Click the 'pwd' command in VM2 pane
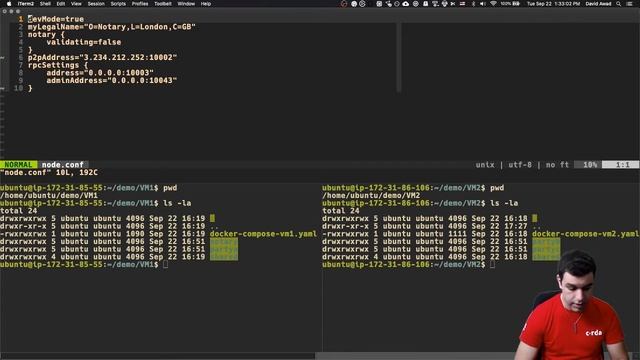 tap(497, 188)
